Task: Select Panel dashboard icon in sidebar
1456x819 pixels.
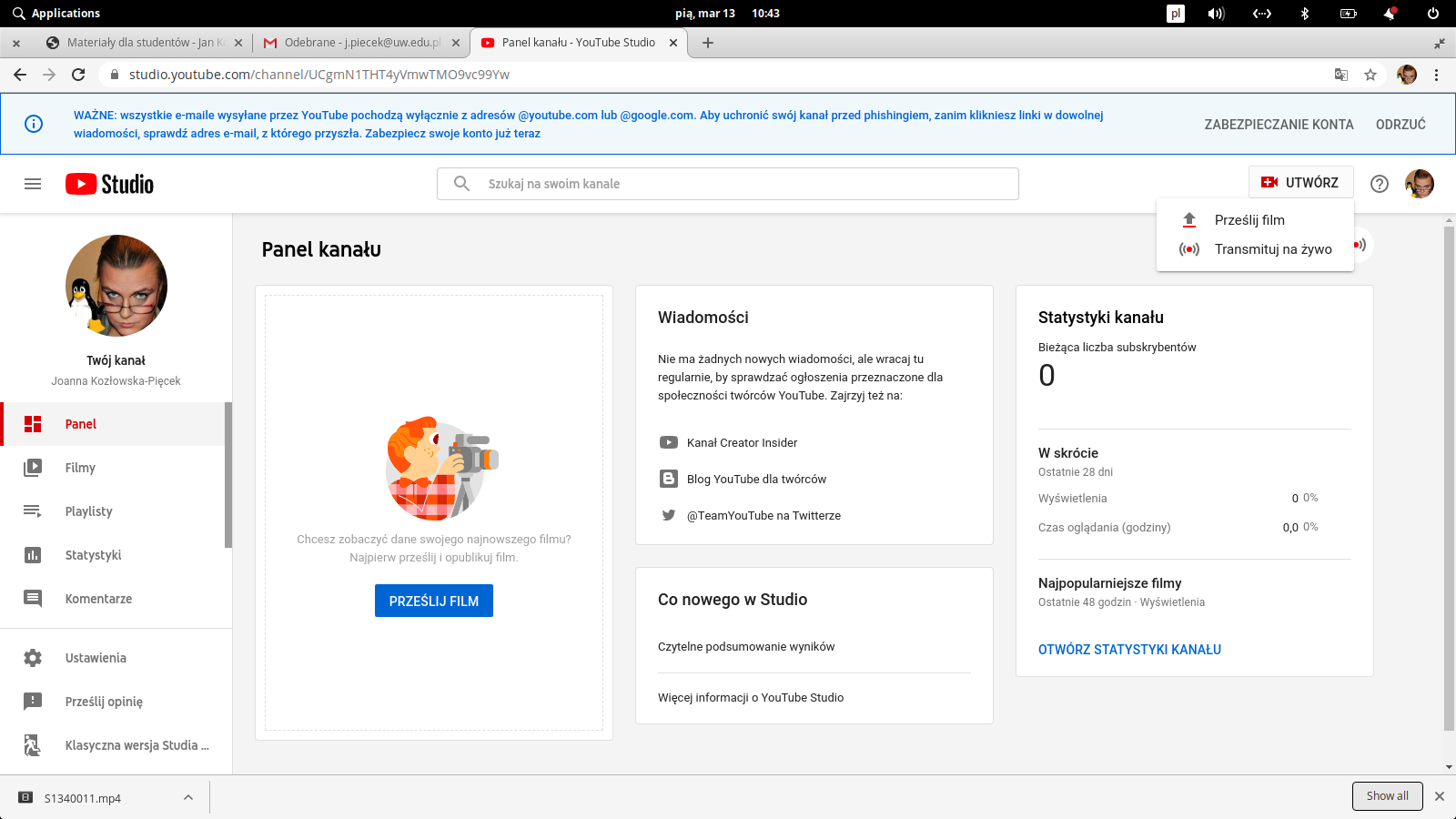Action: (33, 424)
